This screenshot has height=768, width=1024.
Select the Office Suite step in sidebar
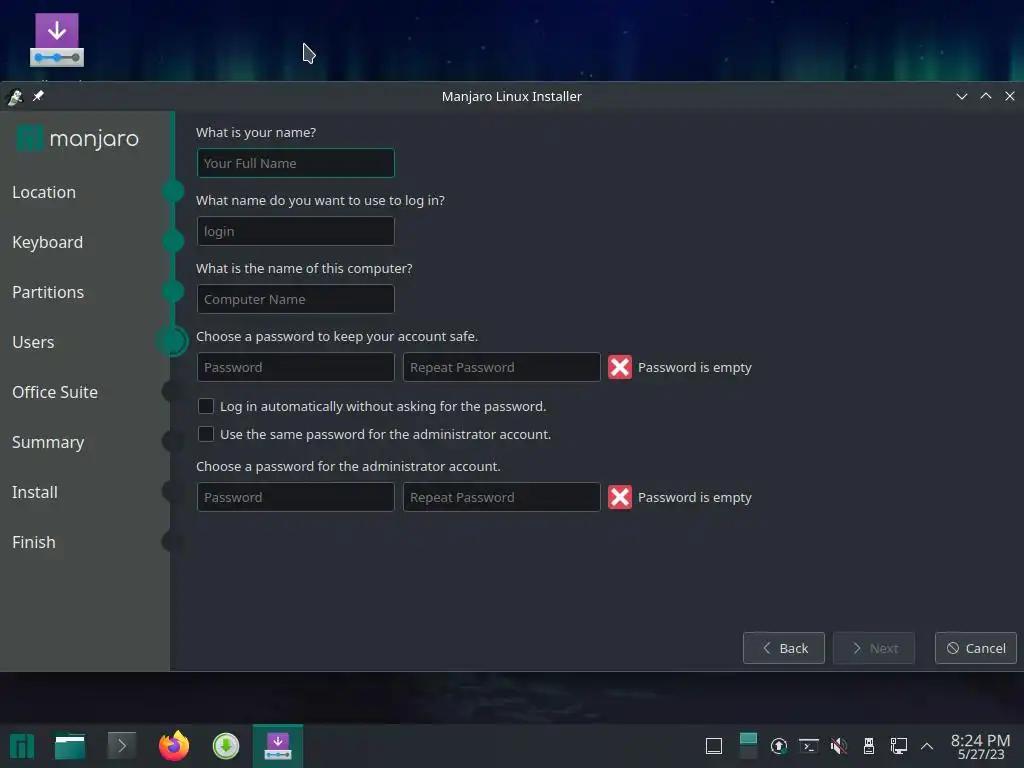tap(55, 392)
